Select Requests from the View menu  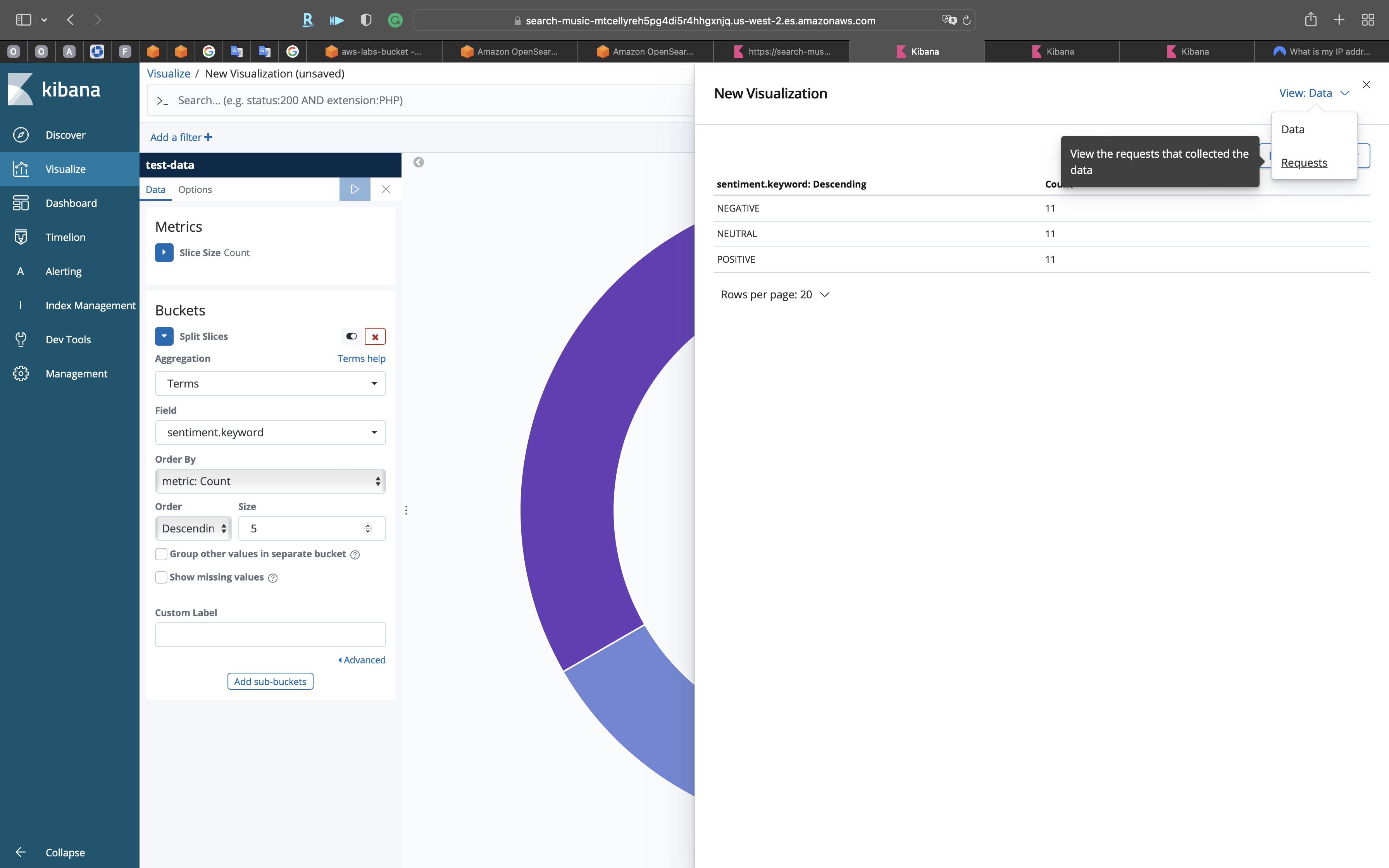point(1303,163)
